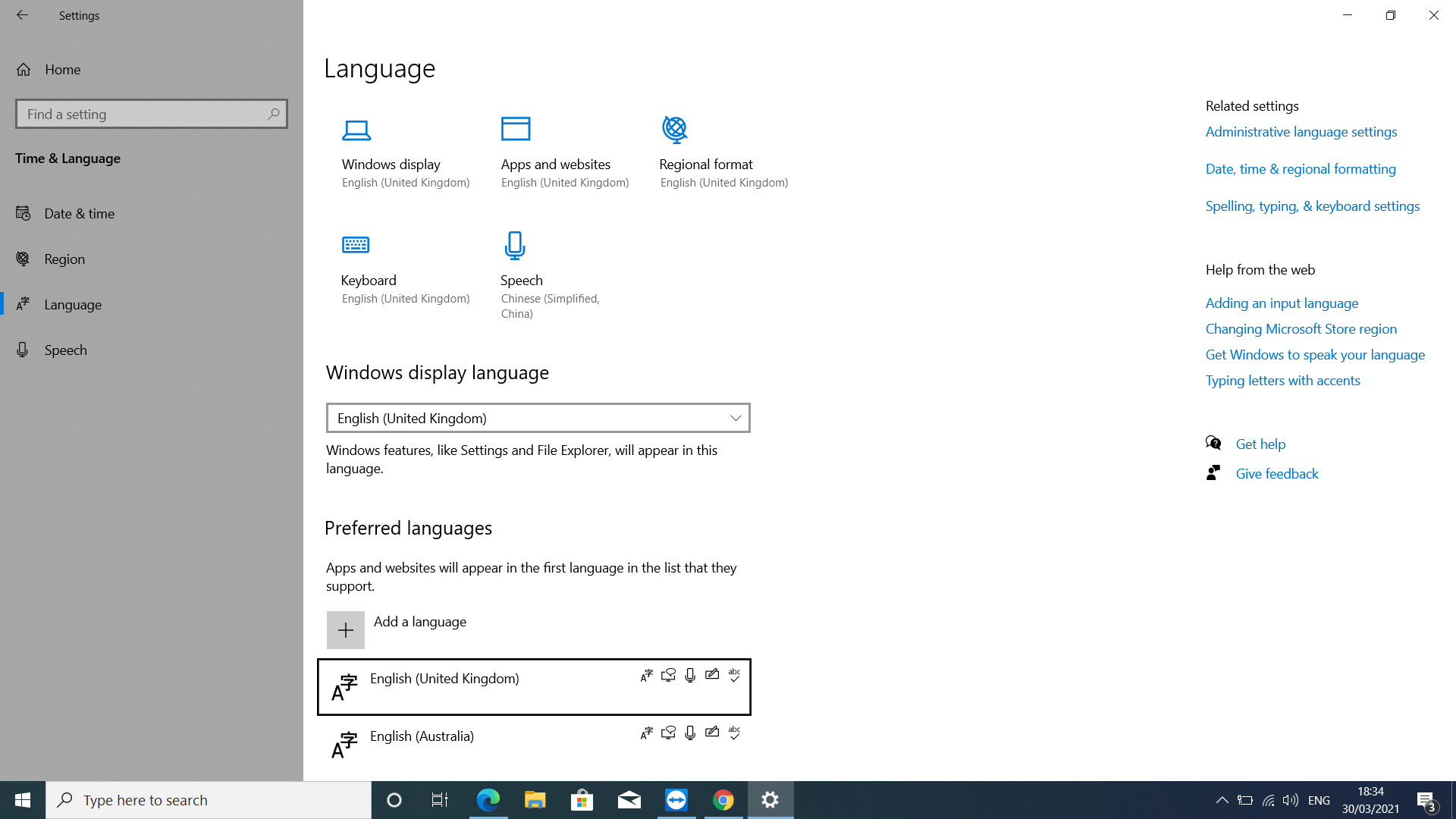Viewport: 1456px width, 819px height.
Task: Click spell-check abc icon for English (Australia)
Action: 734,733
